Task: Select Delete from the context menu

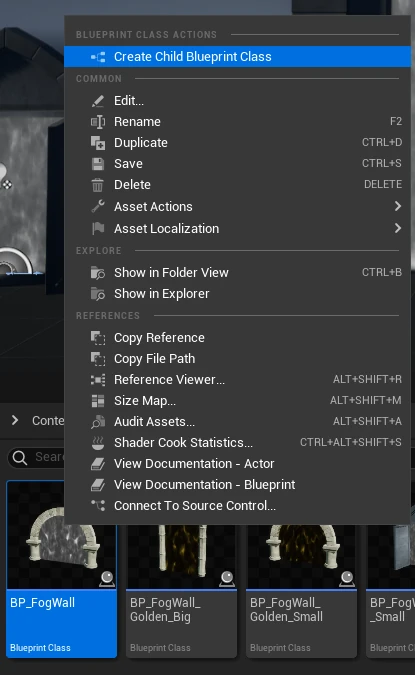Action: 237,185
